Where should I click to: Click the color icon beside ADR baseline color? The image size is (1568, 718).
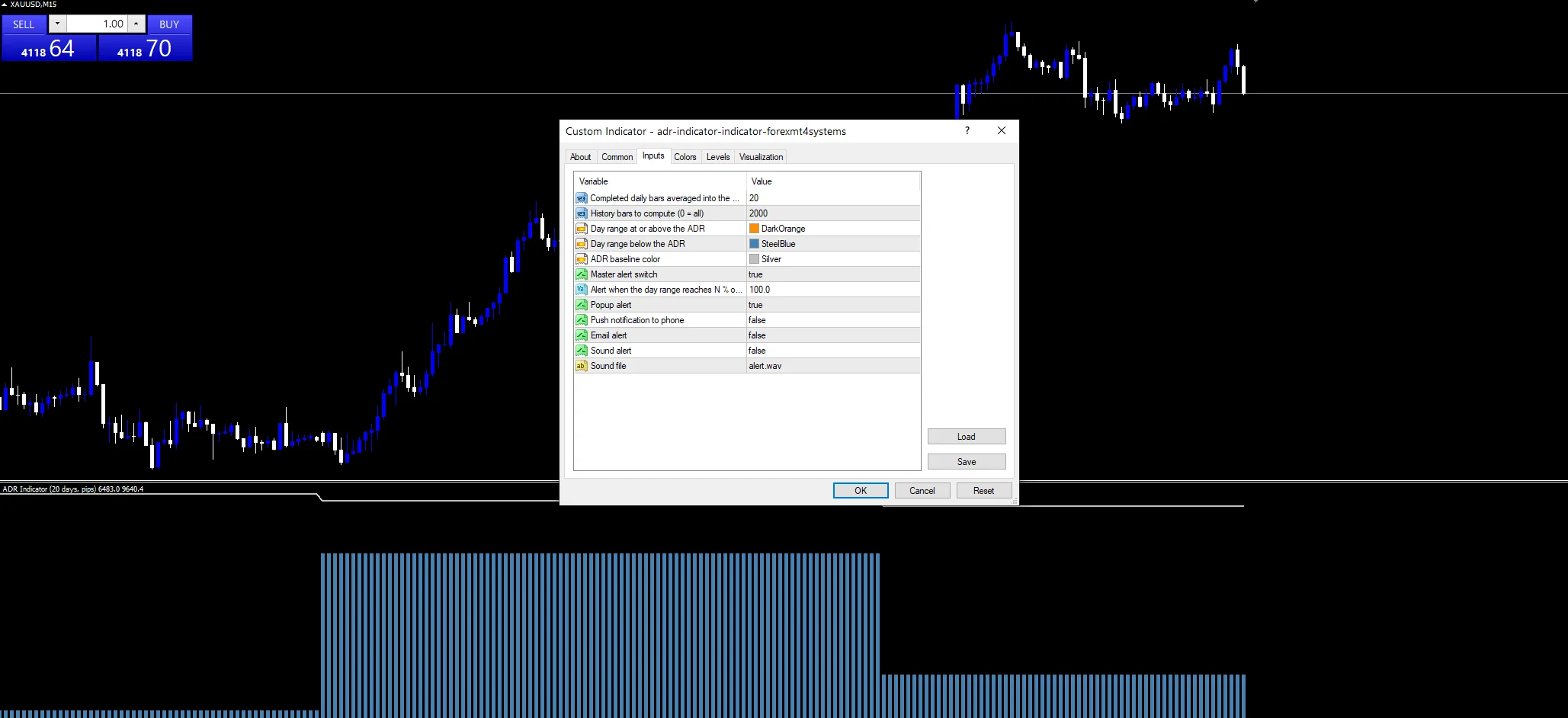coord(582,259)
